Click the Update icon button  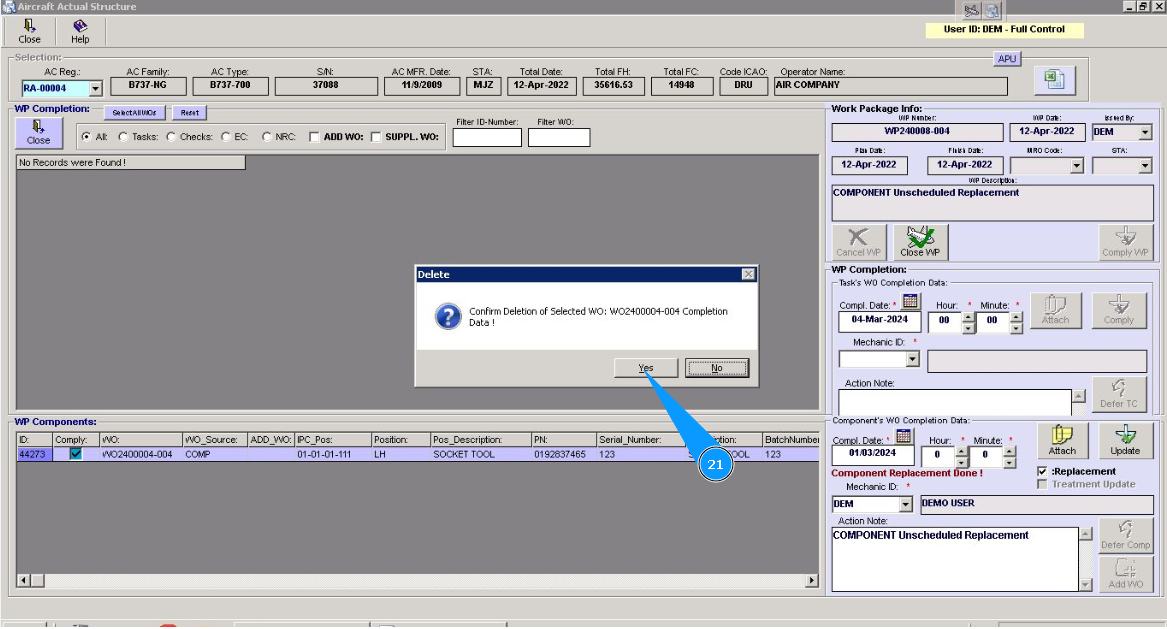coord(1125,441)
